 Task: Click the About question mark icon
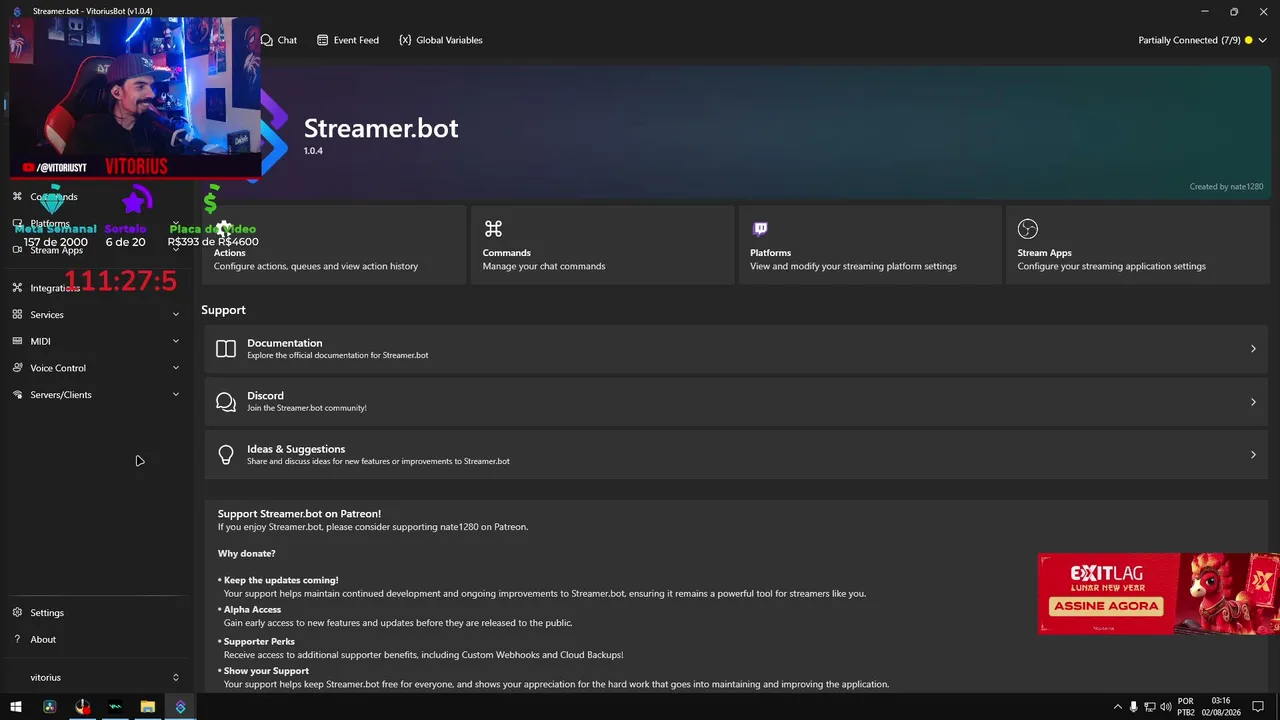pos(17,640)
